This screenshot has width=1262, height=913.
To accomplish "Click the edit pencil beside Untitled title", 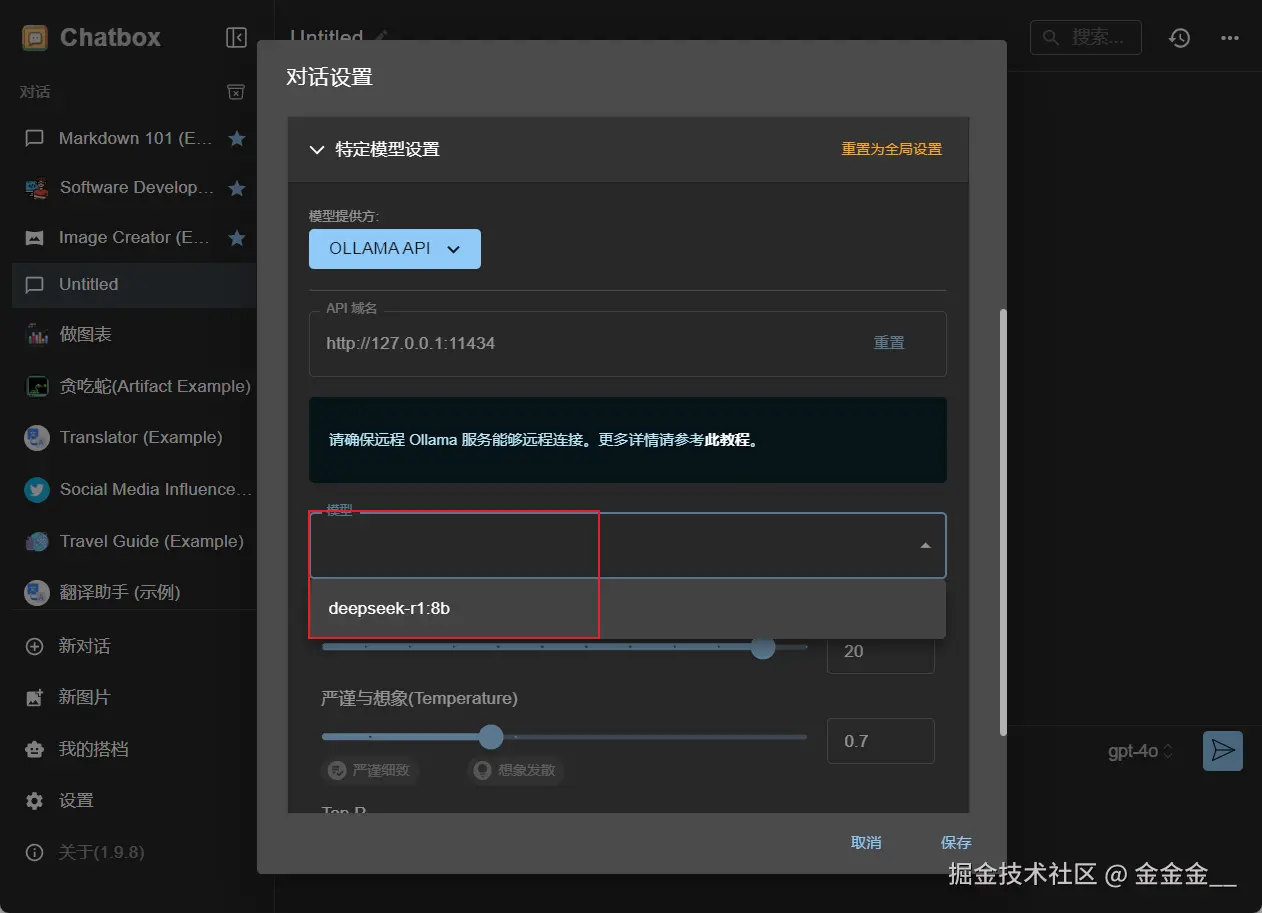I will [x=380, y=36].
